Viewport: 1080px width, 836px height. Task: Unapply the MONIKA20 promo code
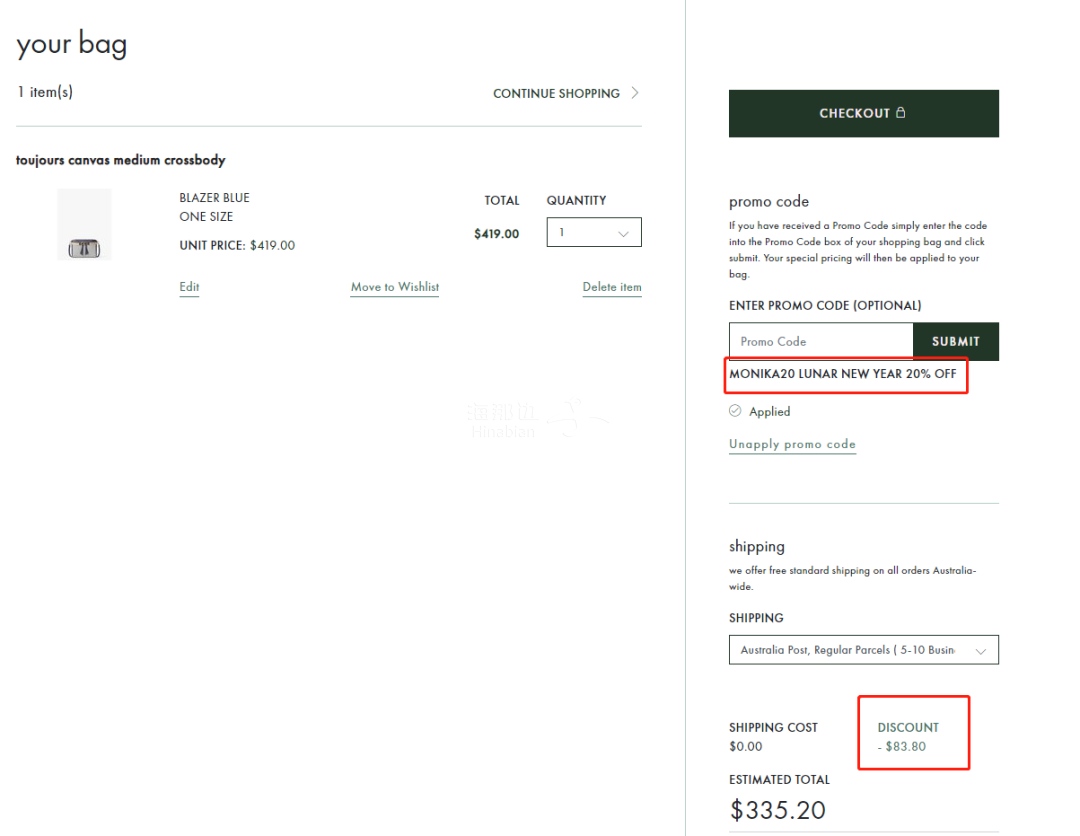(x=792, y=444)
